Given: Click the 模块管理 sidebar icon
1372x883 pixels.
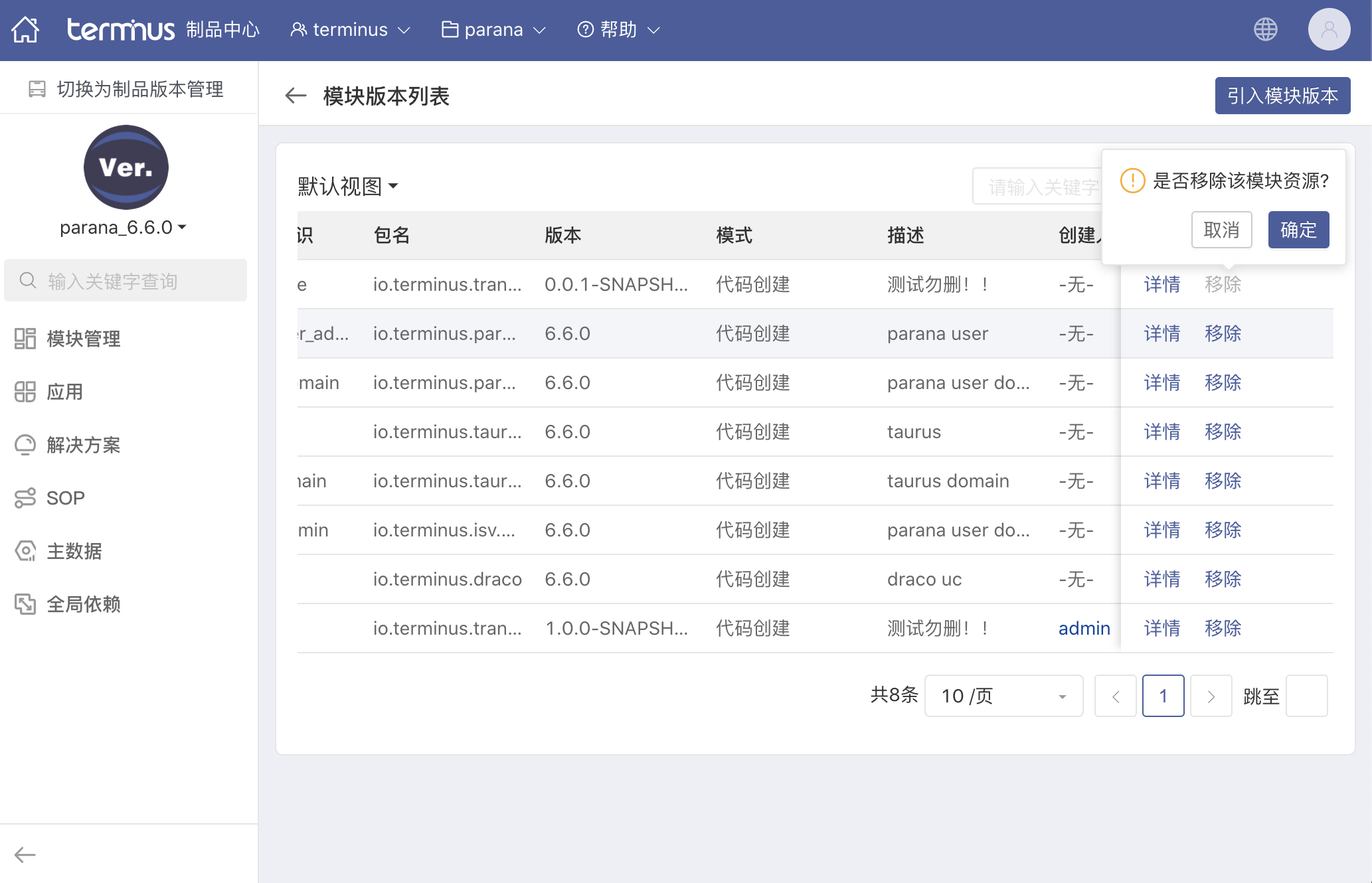Looking at the screenshot, I should [x=25, y=339].
